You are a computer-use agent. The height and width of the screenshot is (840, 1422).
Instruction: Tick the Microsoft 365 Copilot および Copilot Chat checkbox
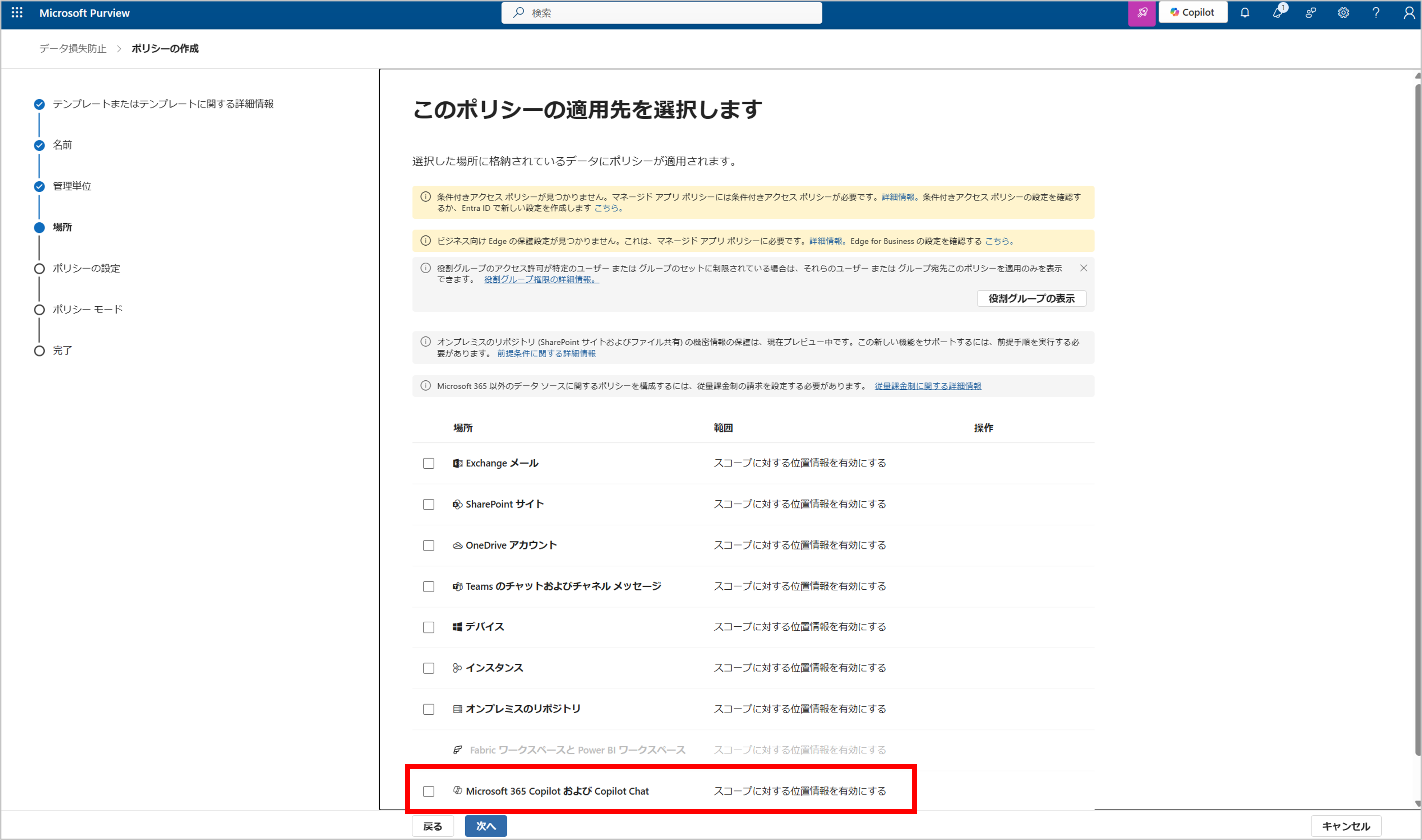[429, 791]
